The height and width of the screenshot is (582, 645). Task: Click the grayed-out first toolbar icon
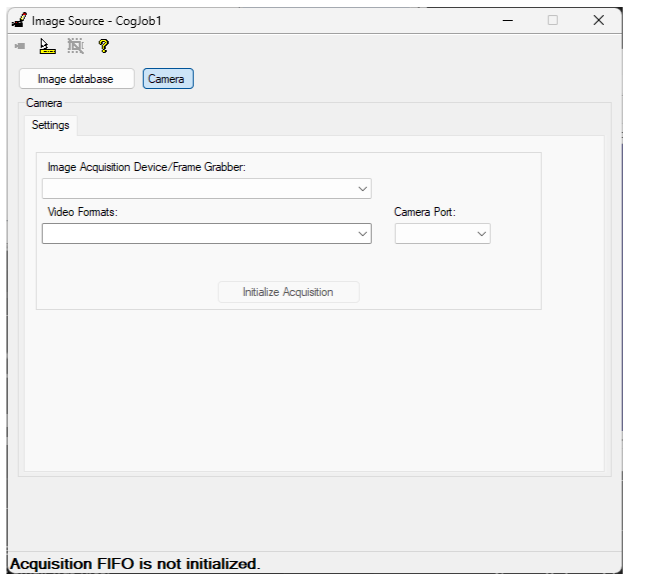click(20, 46)
